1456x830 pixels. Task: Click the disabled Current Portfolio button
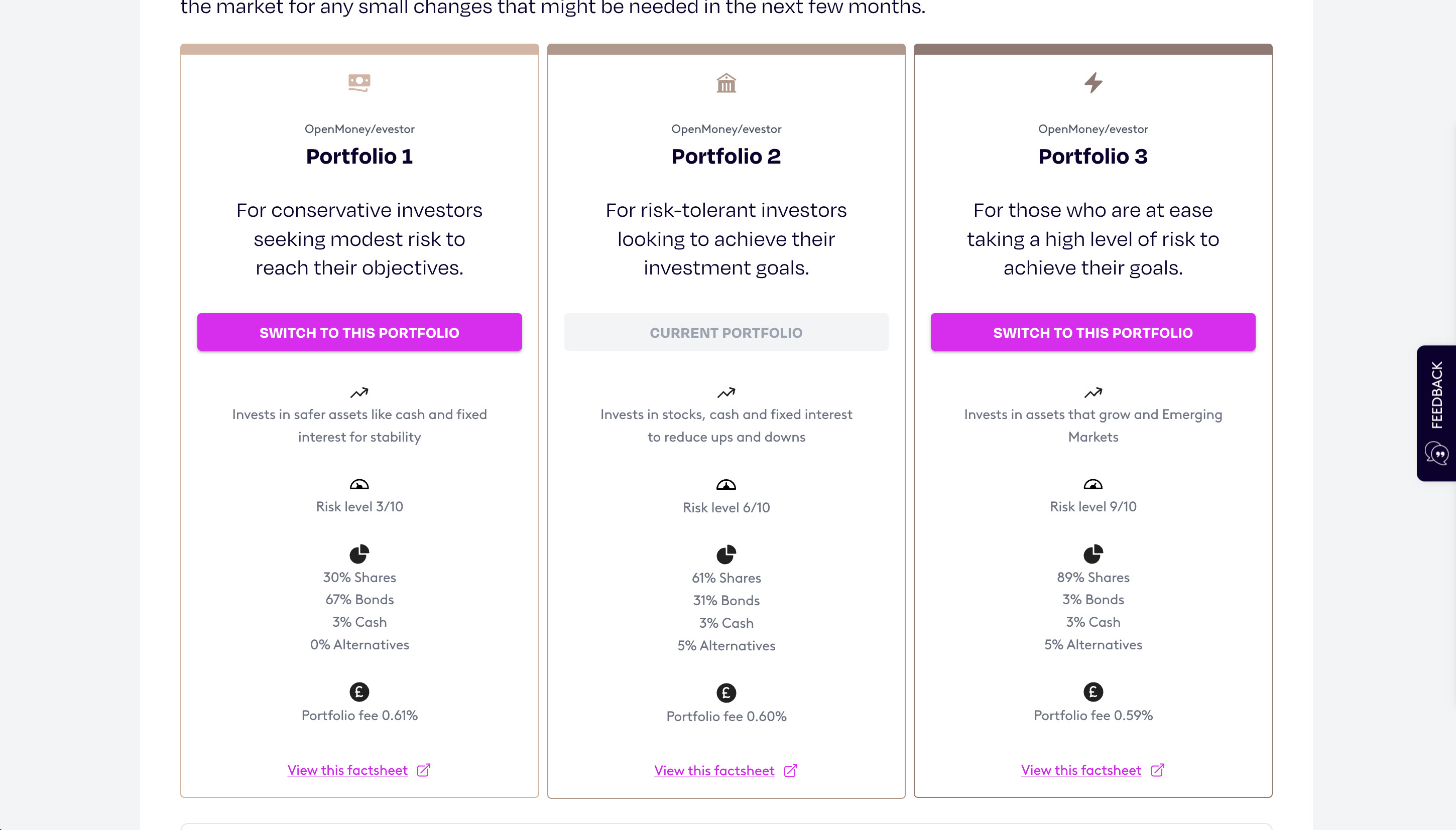click(726, 332)
